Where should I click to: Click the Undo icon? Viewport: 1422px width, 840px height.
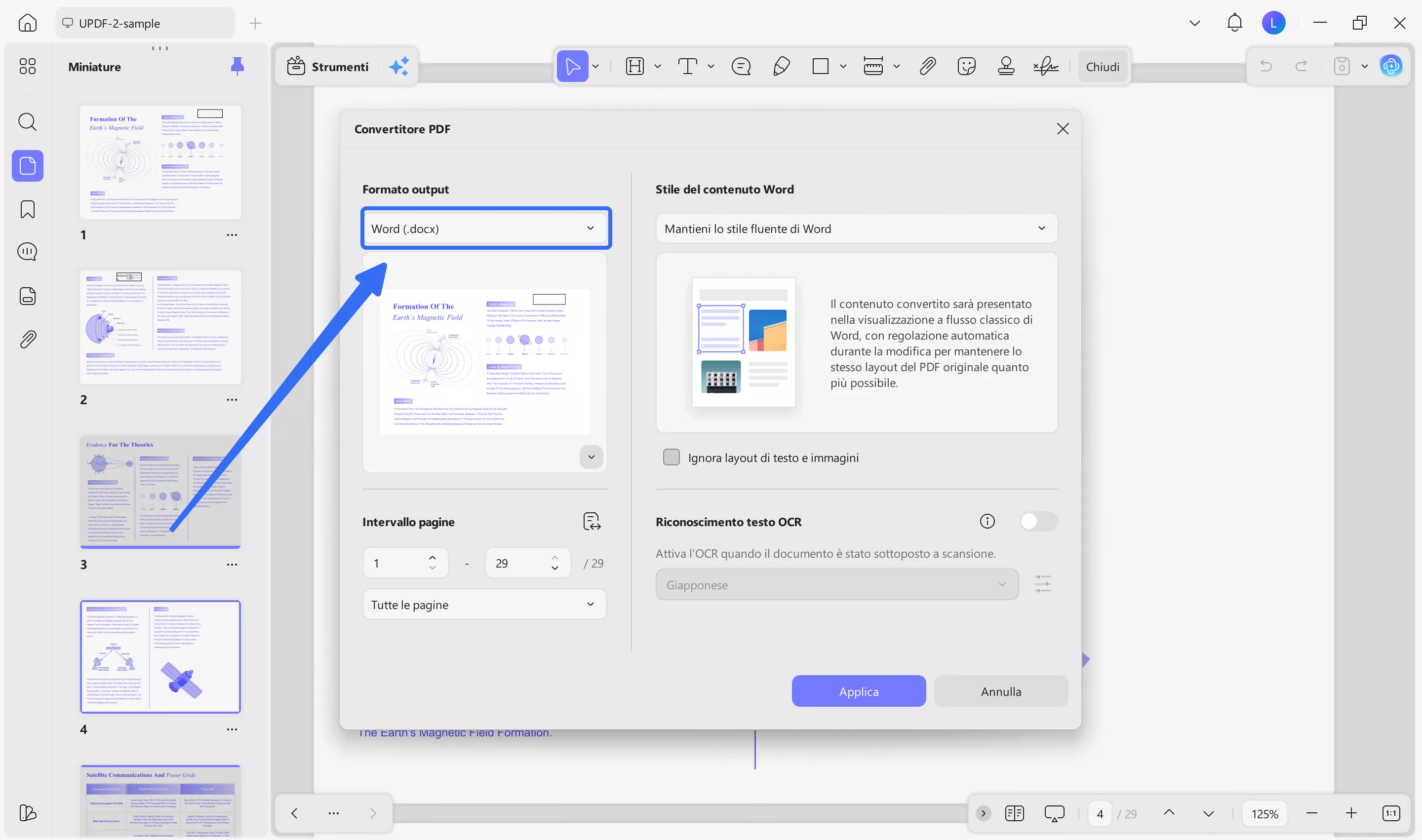(x=1267, y=66)
